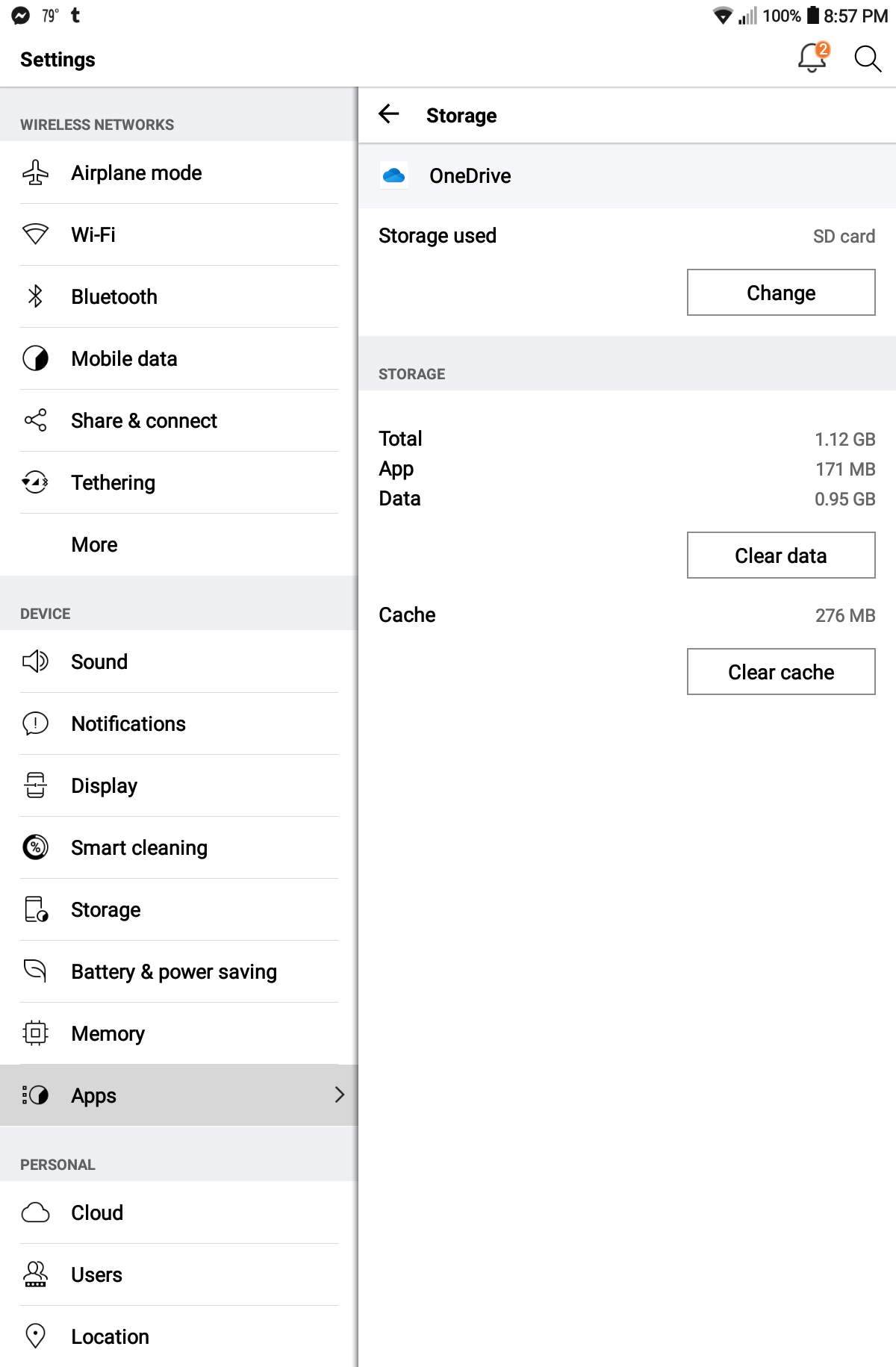Screen dimensions: 896x1367
Task: Tap the Bluetooth symbol icon
Action: point(35,296)
